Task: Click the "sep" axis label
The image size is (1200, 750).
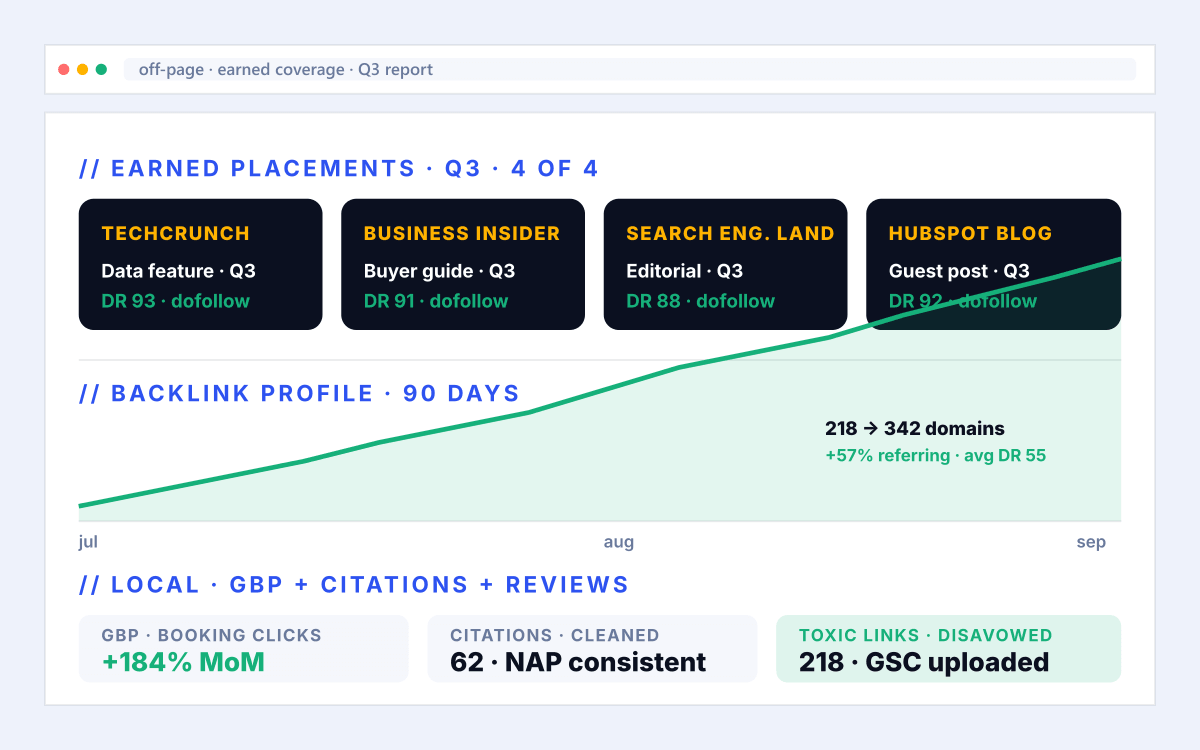Action: click(x=1091, y=542)
